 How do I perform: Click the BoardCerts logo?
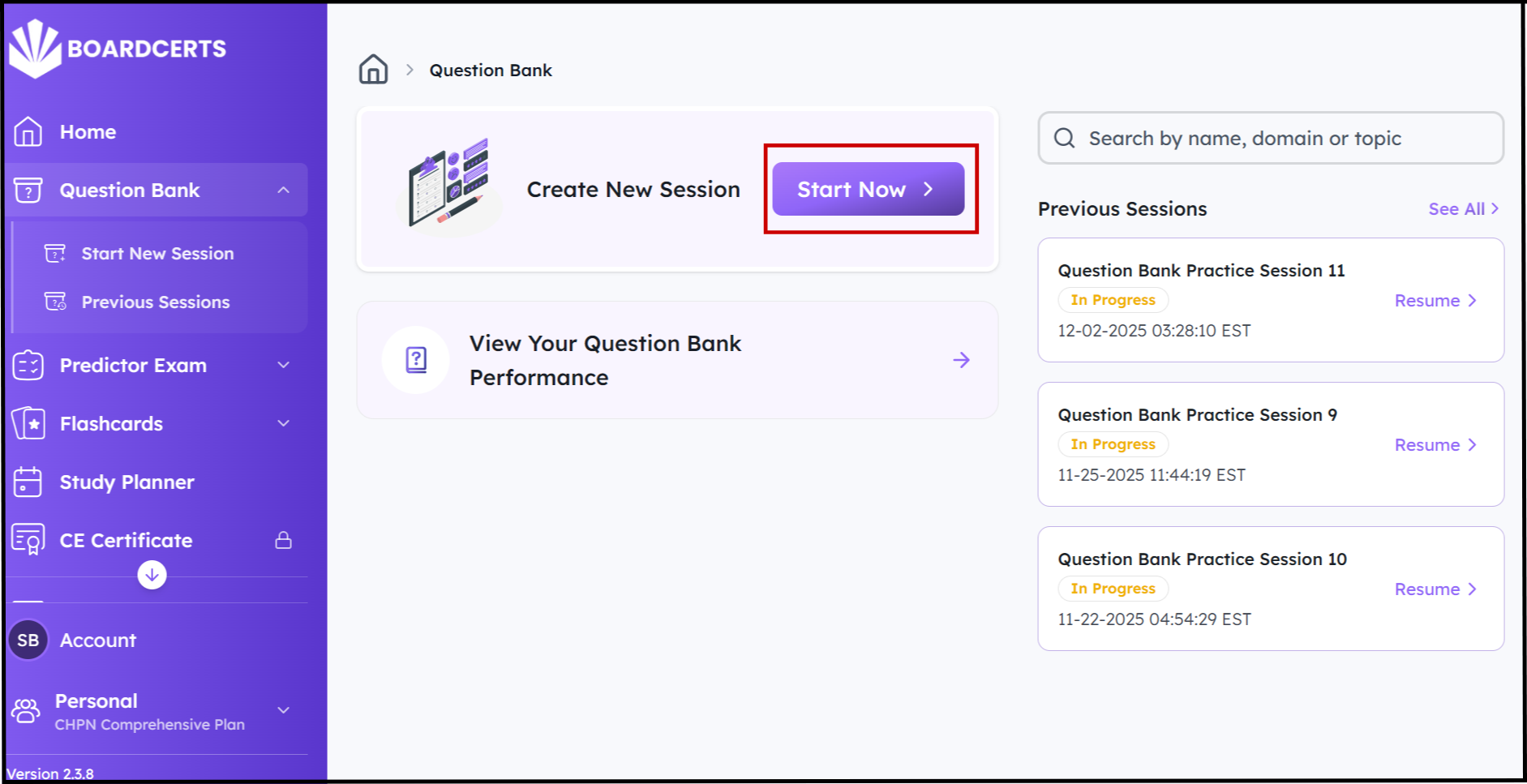coord(118,49)
